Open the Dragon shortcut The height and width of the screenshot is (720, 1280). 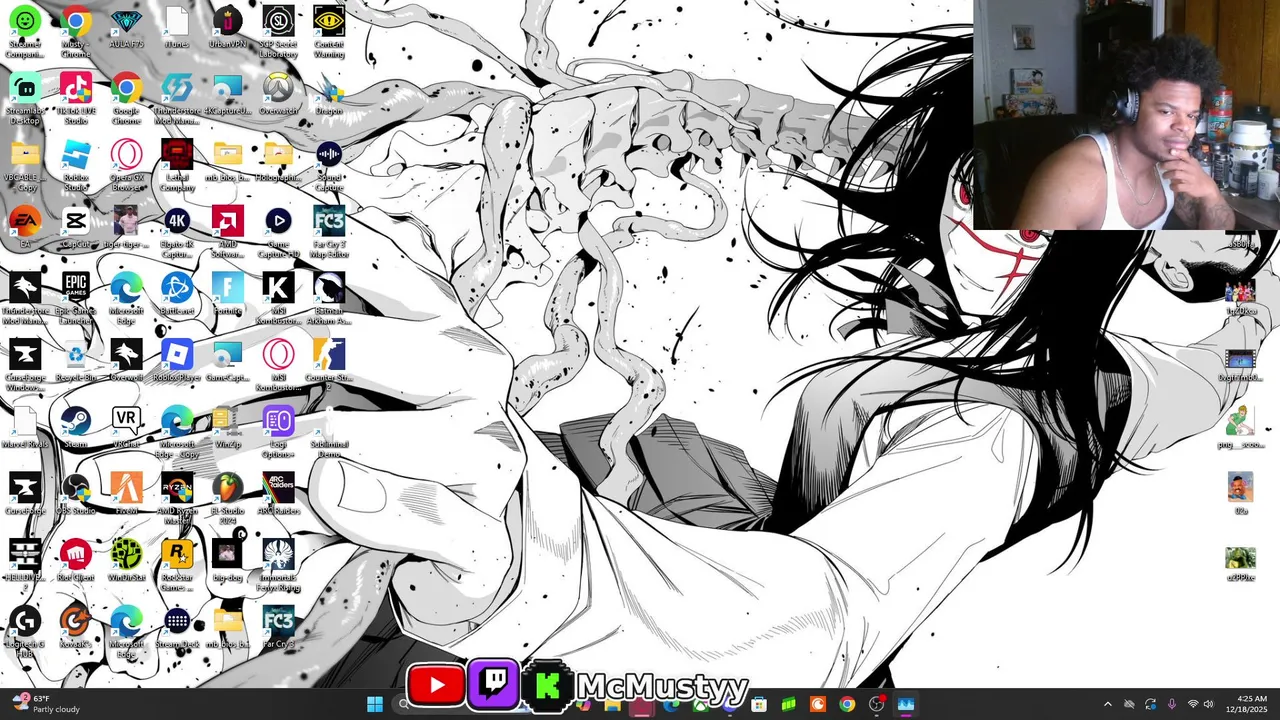coord(329,95)
